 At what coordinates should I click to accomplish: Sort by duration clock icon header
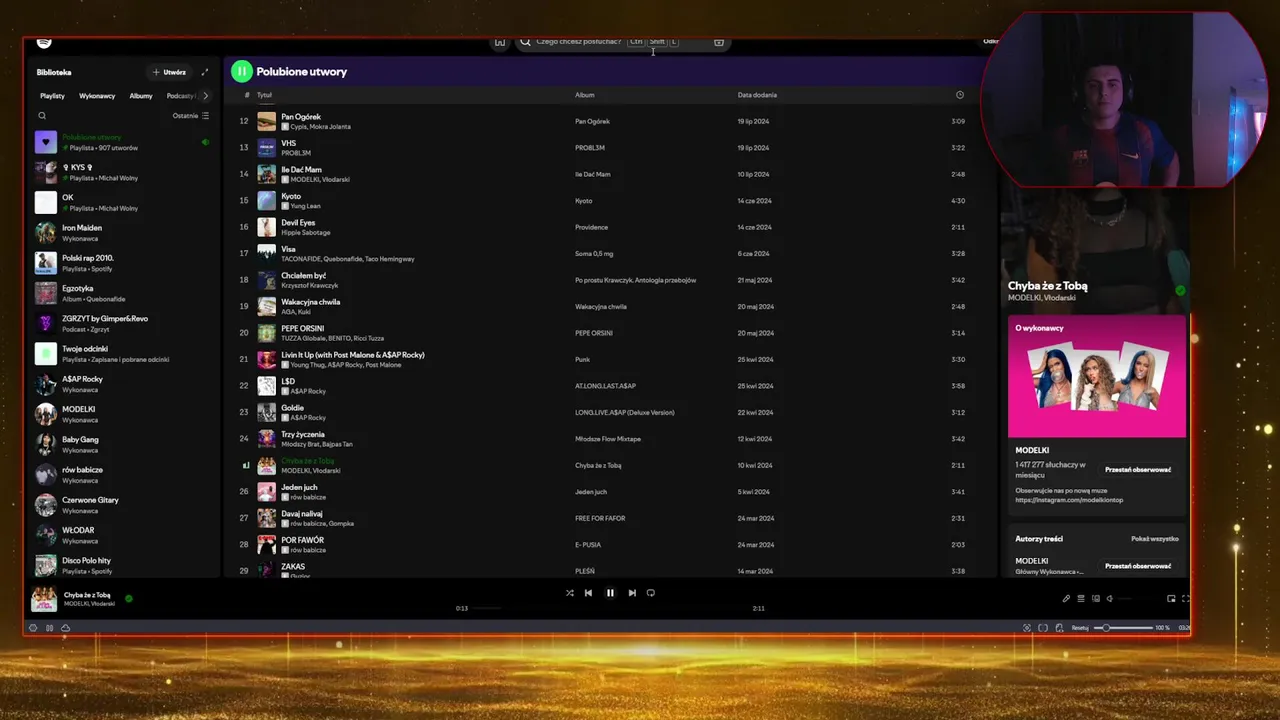959,95
